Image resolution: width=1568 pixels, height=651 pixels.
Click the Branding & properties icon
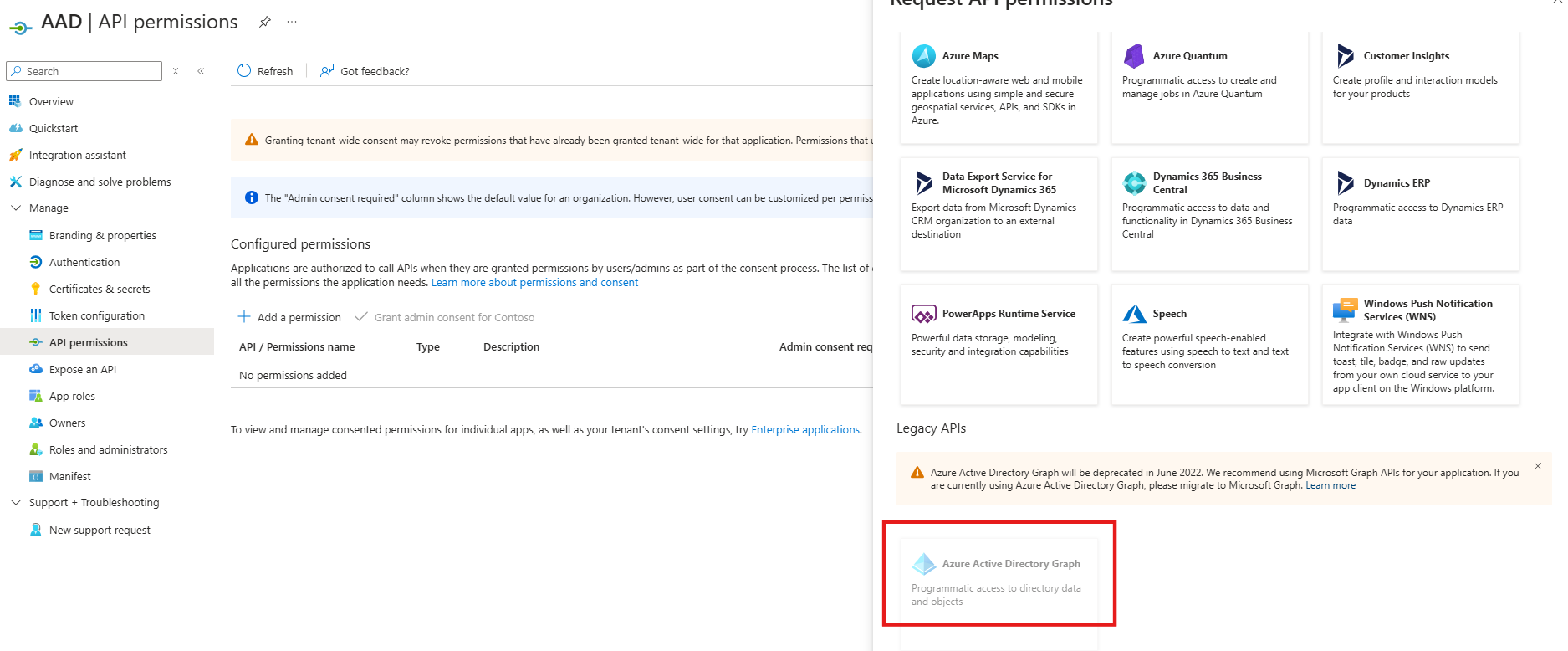pos(36,235)
